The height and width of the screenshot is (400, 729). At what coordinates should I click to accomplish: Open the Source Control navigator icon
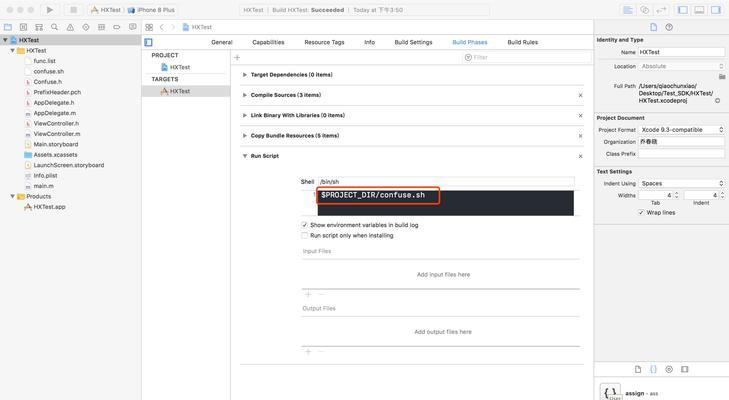tap(23, 27)
